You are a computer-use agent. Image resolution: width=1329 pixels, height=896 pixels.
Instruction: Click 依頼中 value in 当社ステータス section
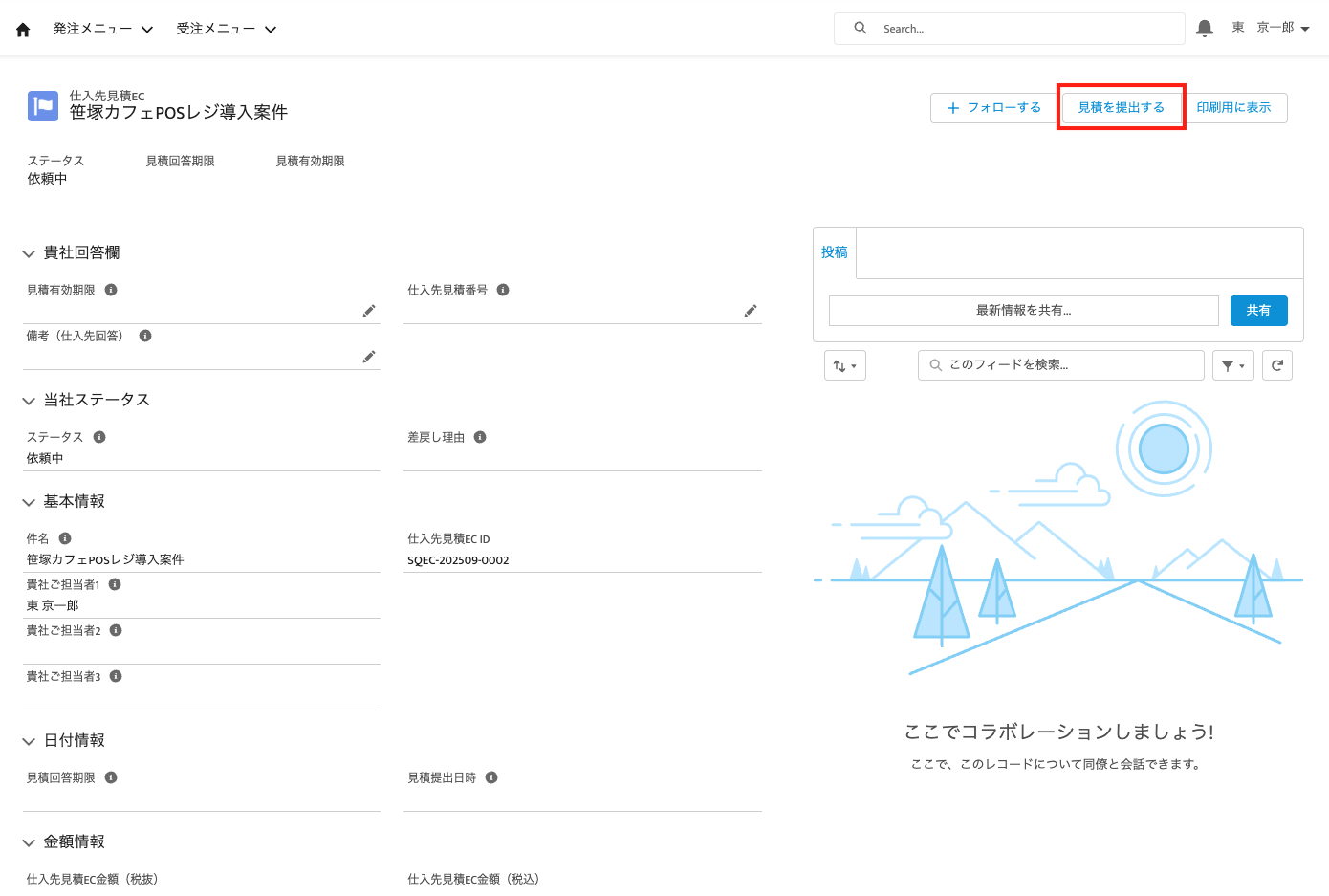click(x=45, y=458)
